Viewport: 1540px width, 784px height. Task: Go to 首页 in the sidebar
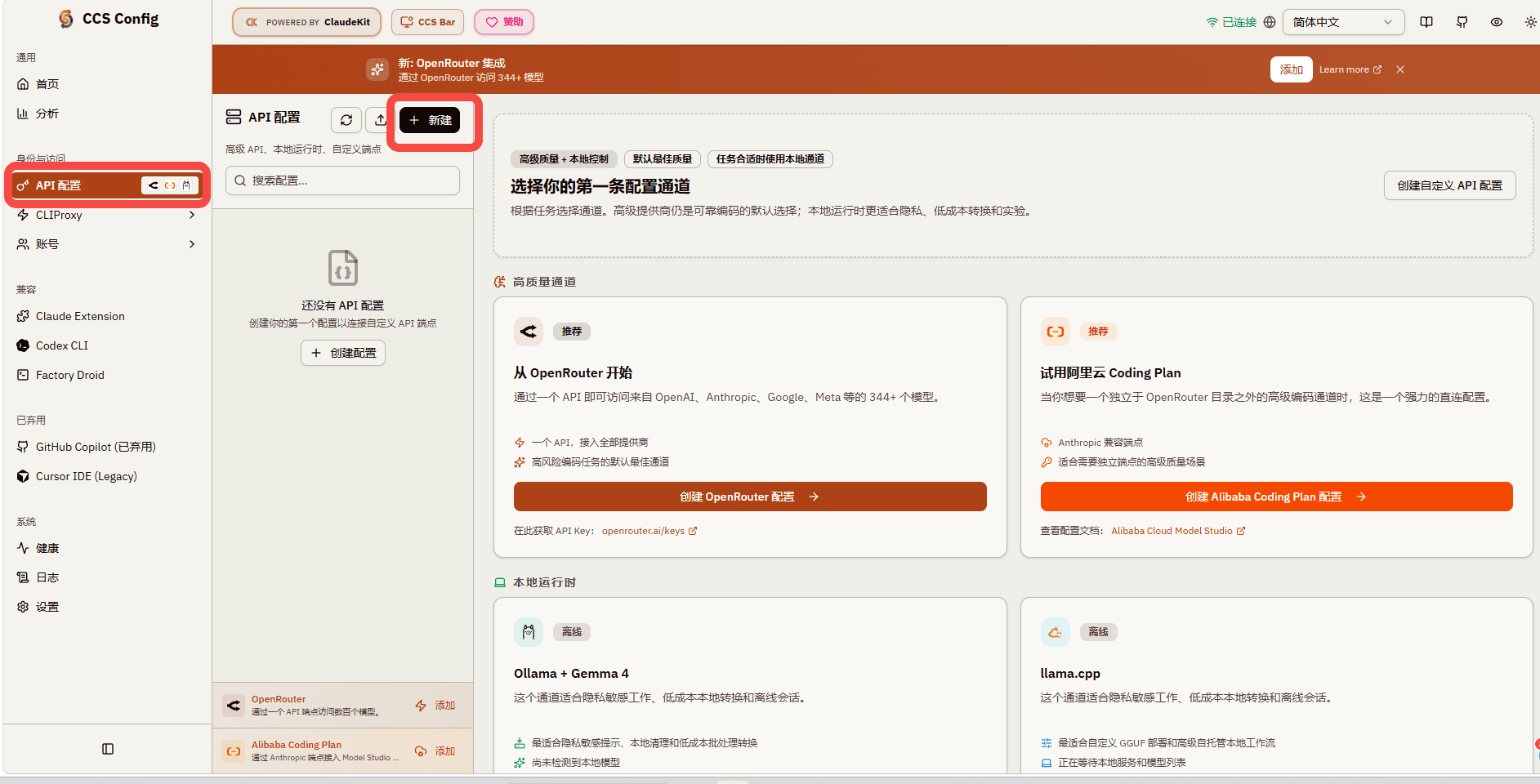click(x=106, y=84)
